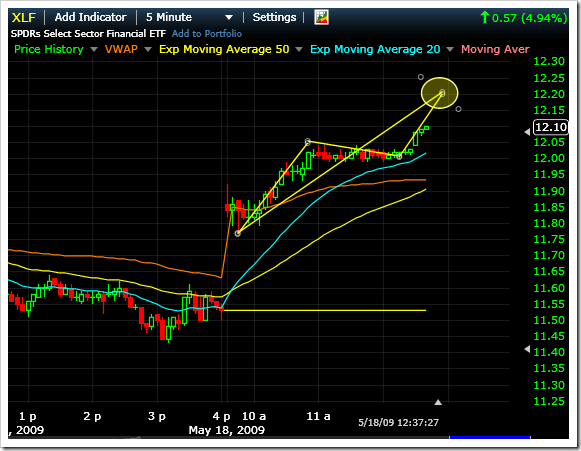
Task: Click the 10 a time axis label
Action: pos(254,416)
